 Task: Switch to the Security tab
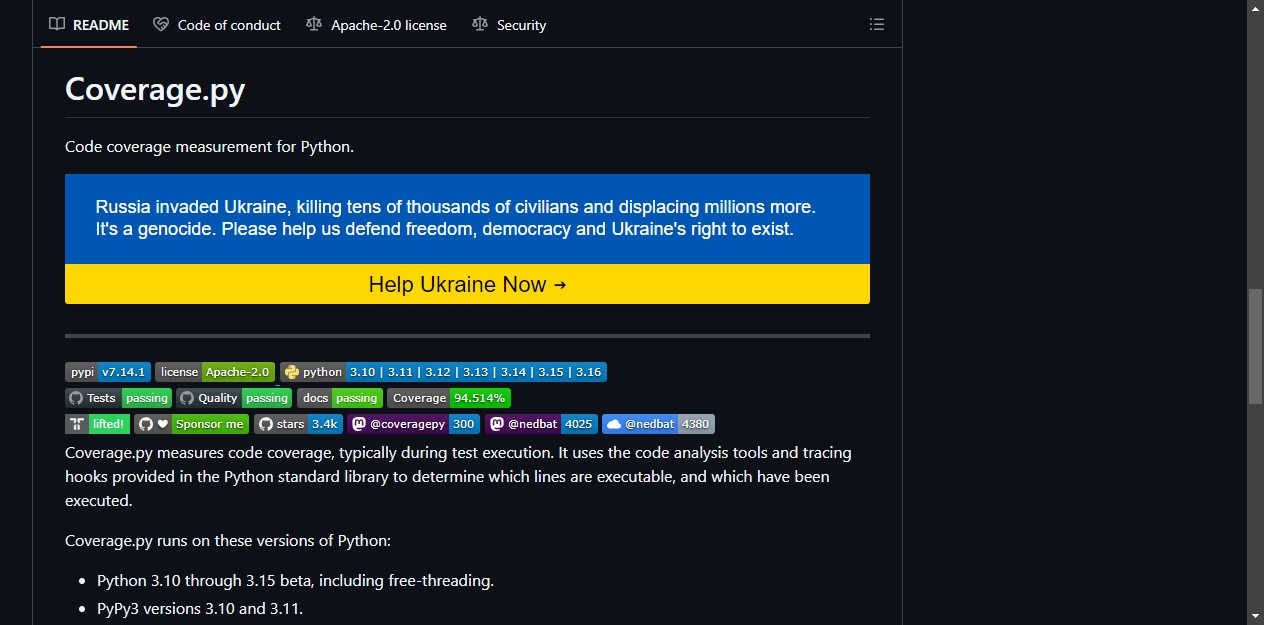click(509, 25)
